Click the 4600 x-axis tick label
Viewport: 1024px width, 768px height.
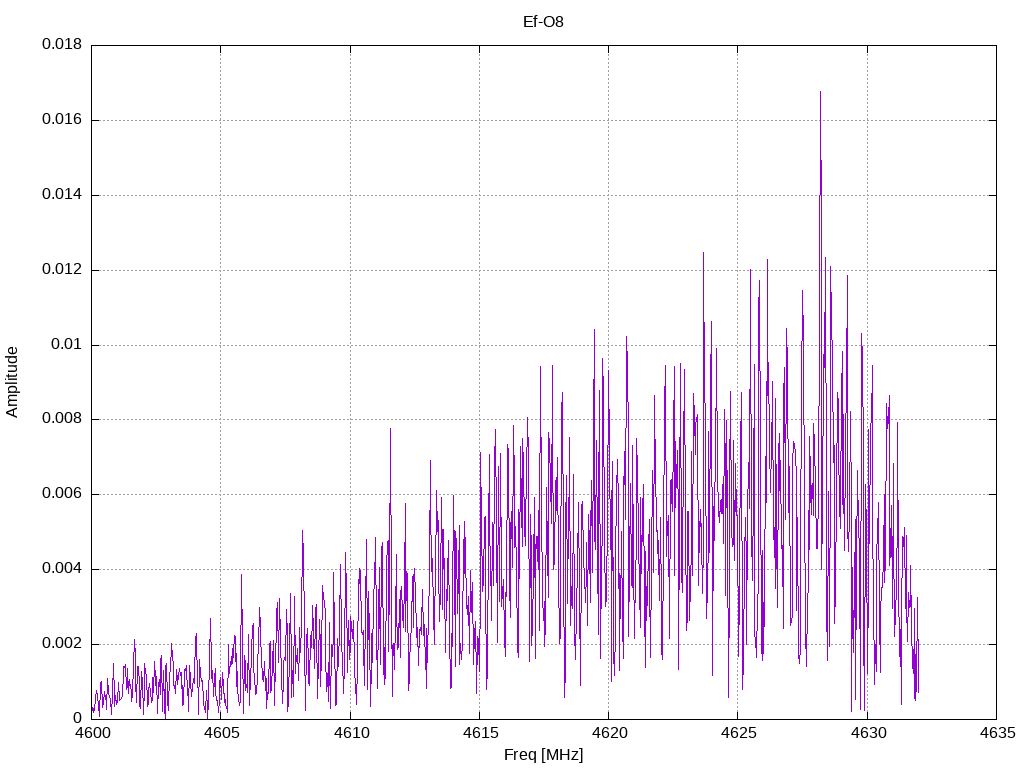92,733
